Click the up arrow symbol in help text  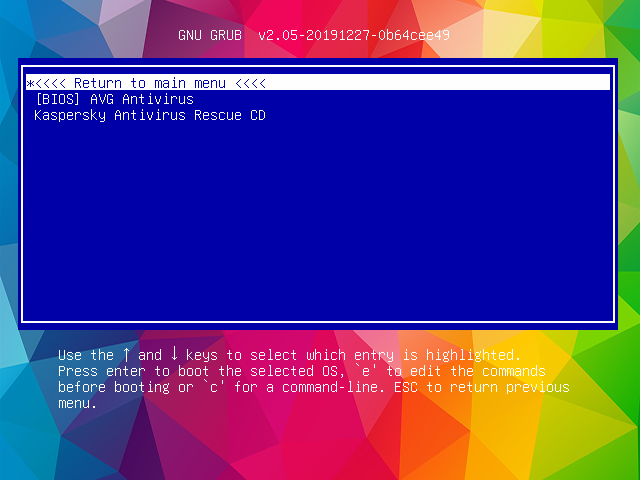tap(126, 354)
